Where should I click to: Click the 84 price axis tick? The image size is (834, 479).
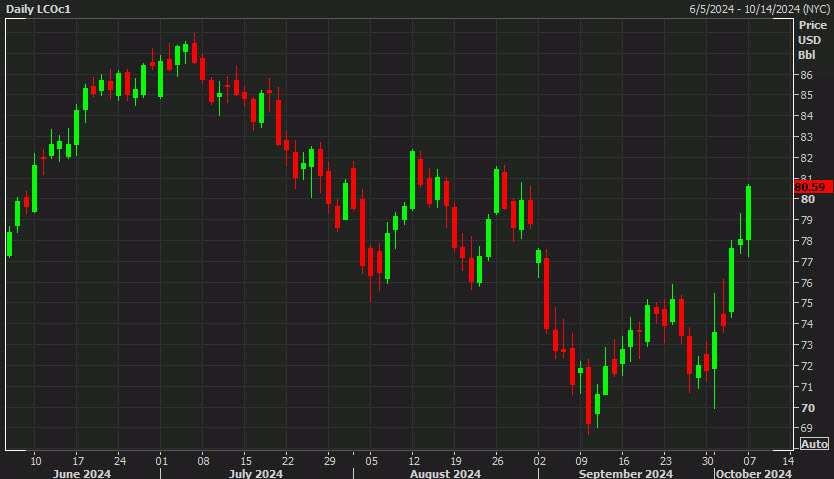(x=806, y=116)
